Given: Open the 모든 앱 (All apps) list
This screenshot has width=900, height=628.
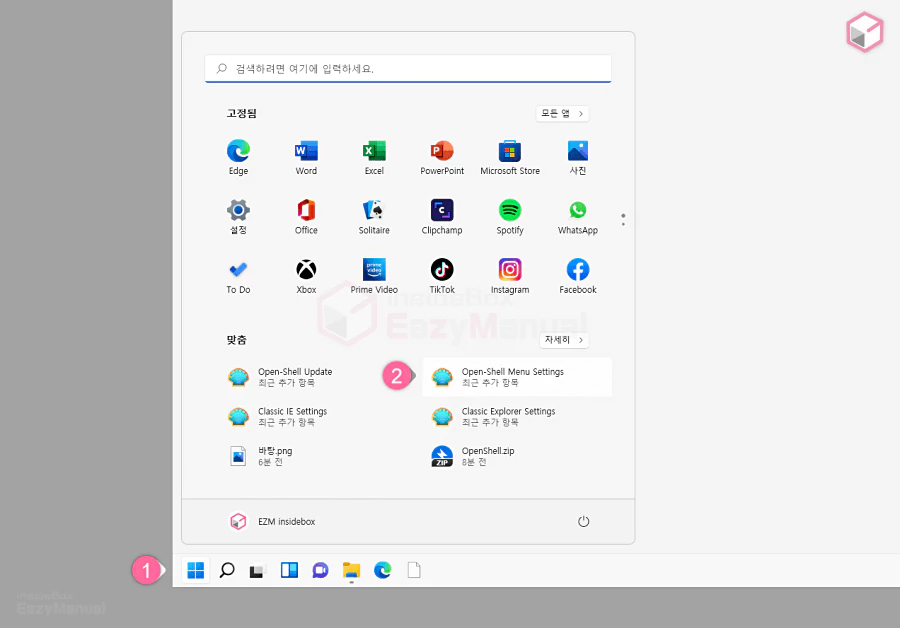Looking at the screenshot, I should [562, 114].
